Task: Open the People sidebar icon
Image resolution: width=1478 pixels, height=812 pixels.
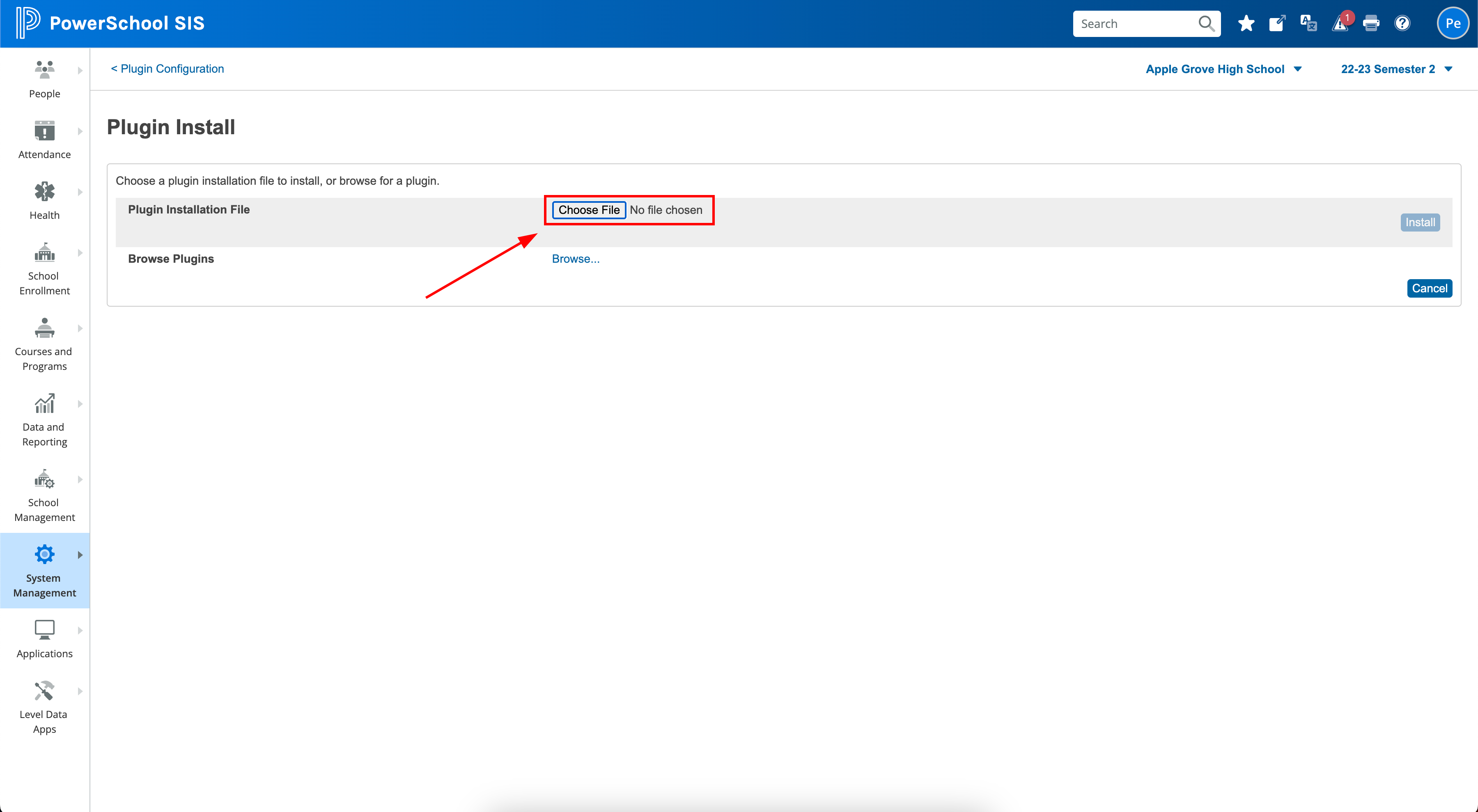Action: coord(44,69)
